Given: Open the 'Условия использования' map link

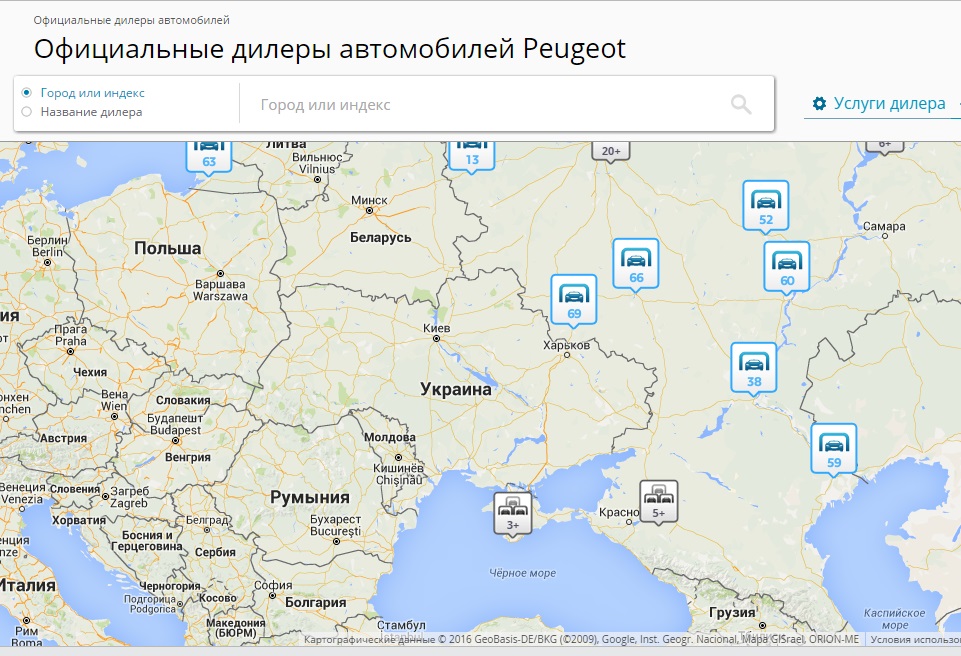Looking at the screenshot, I should pos(914,640).
